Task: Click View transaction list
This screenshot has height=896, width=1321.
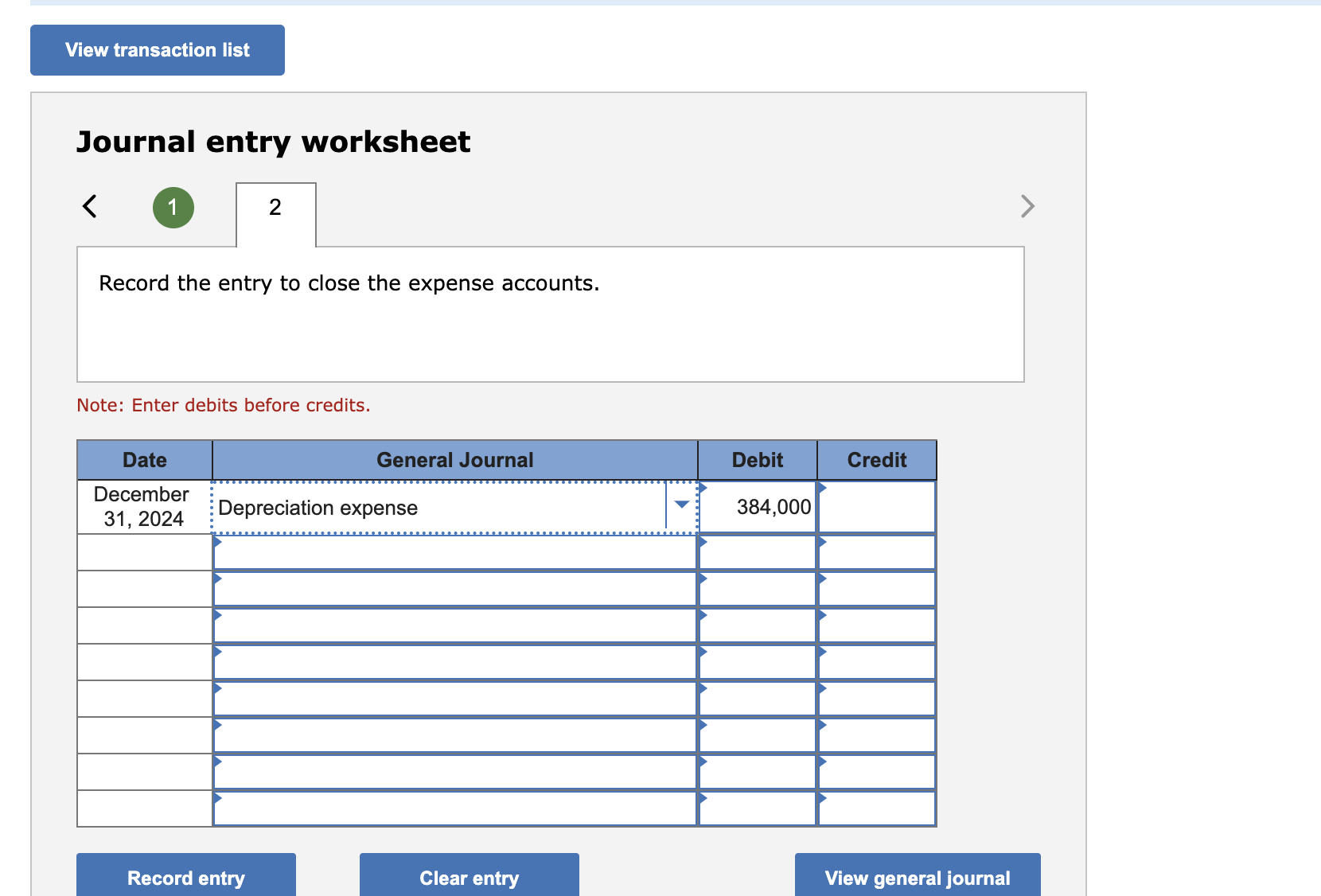Action: pos(157,49)
